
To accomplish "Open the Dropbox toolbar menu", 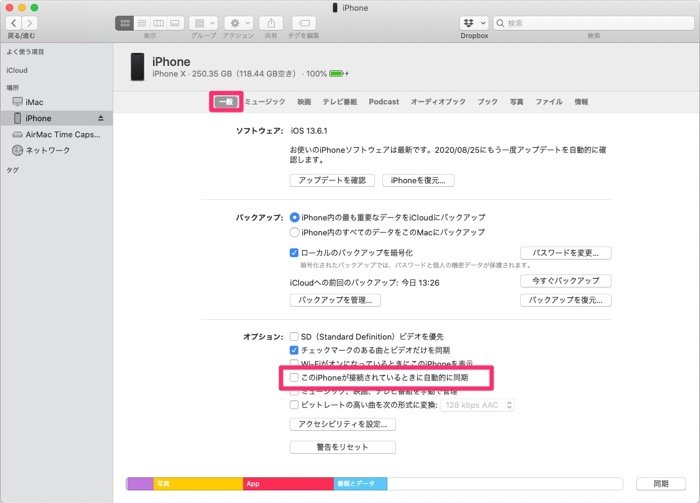I will coord(474,23).
